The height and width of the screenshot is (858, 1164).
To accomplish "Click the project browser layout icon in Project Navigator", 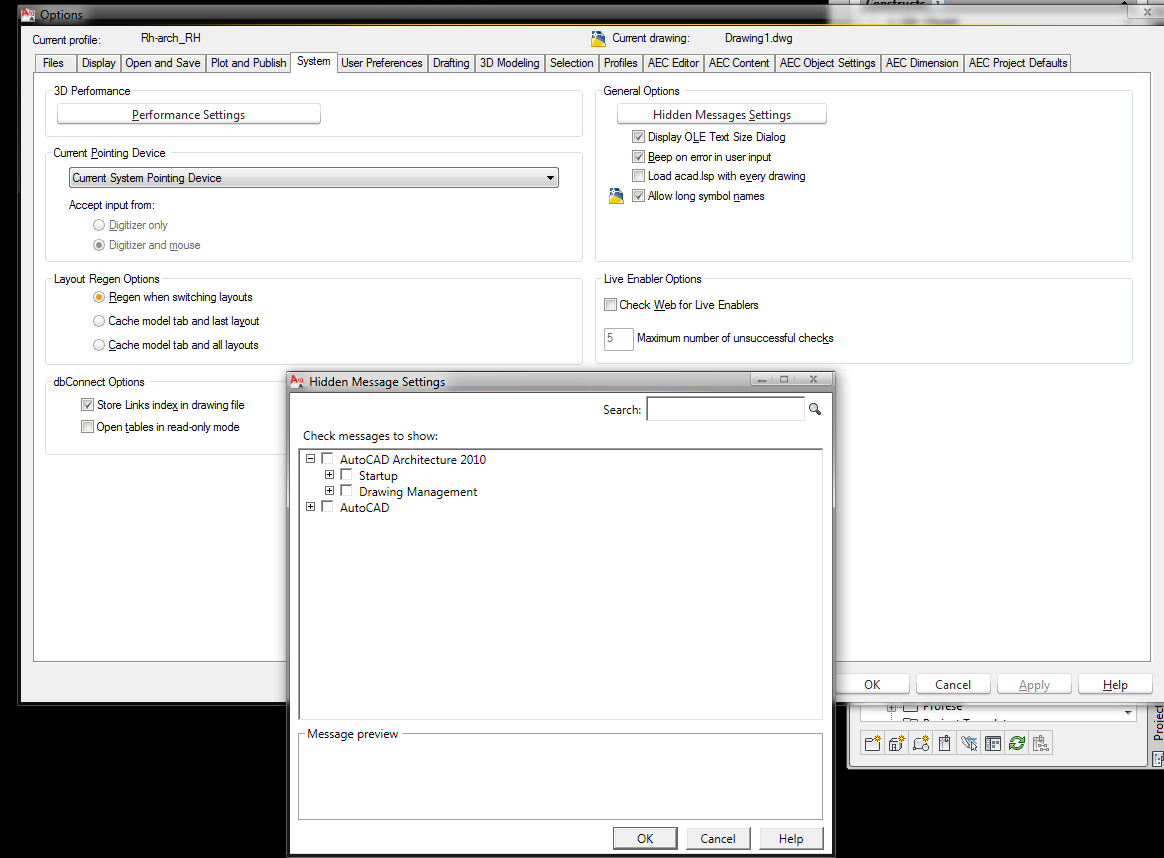I will [x=993, y=743].
